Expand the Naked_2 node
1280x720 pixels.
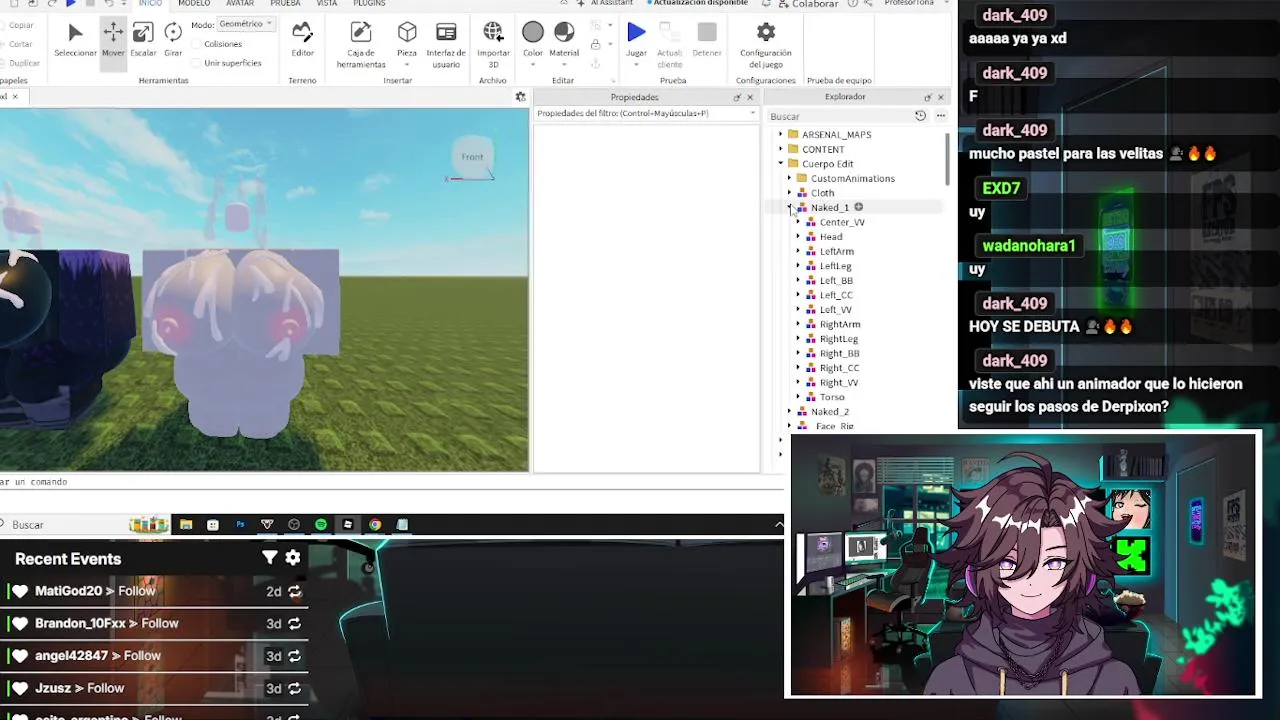tap(790, 411)
